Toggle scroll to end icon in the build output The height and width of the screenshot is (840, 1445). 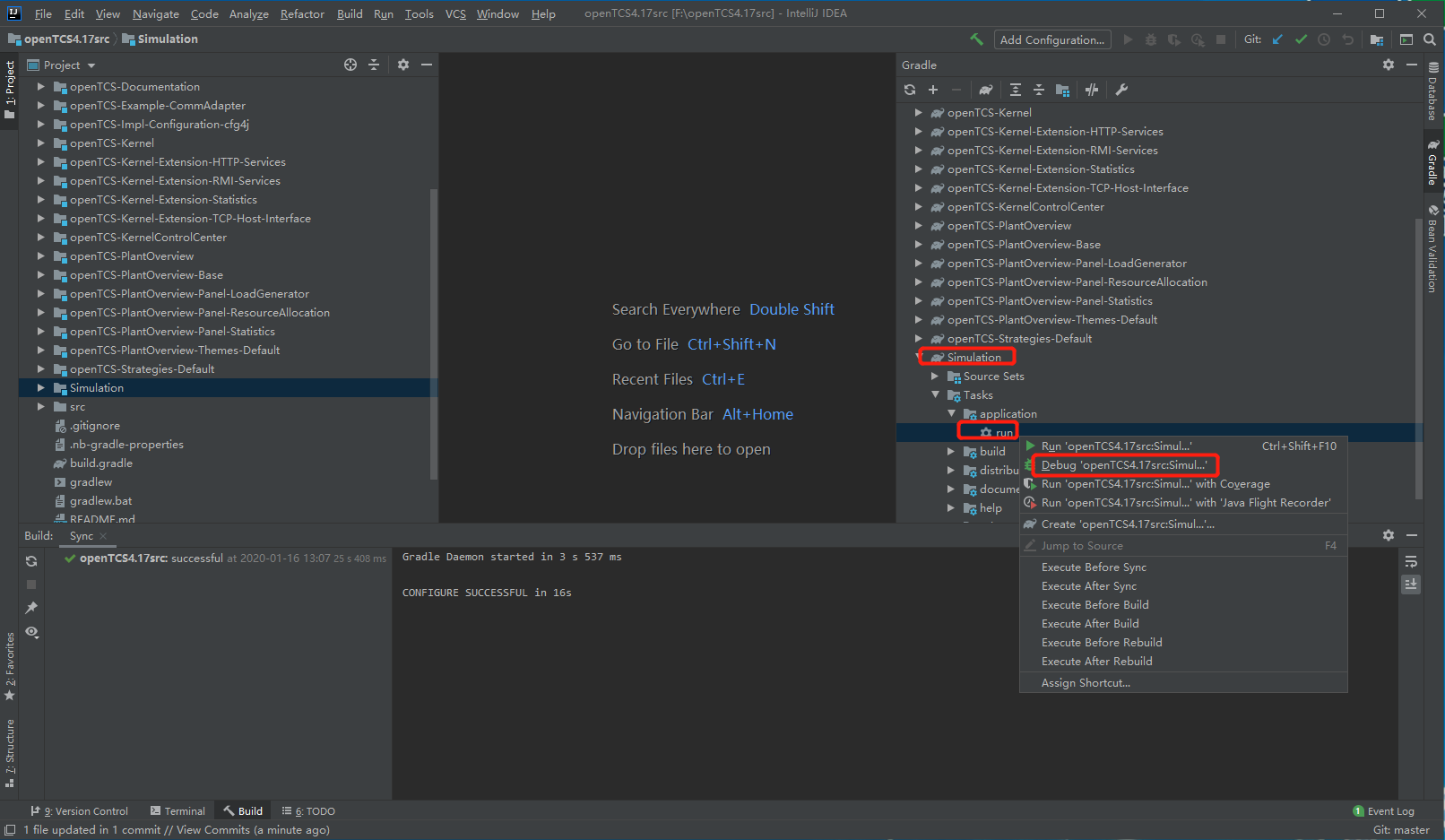1411,584
